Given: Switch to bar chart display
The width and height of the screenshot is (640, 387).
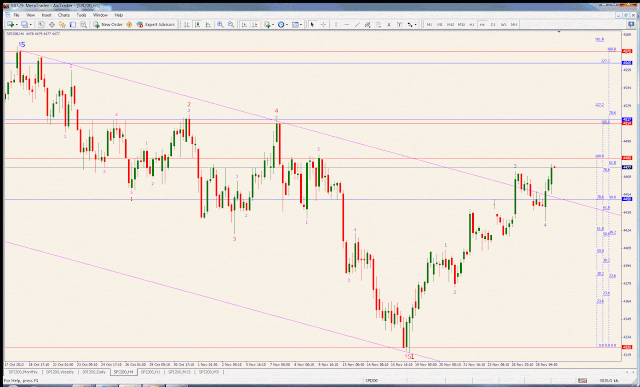Looking at the screenshot, I should (187, 24).
